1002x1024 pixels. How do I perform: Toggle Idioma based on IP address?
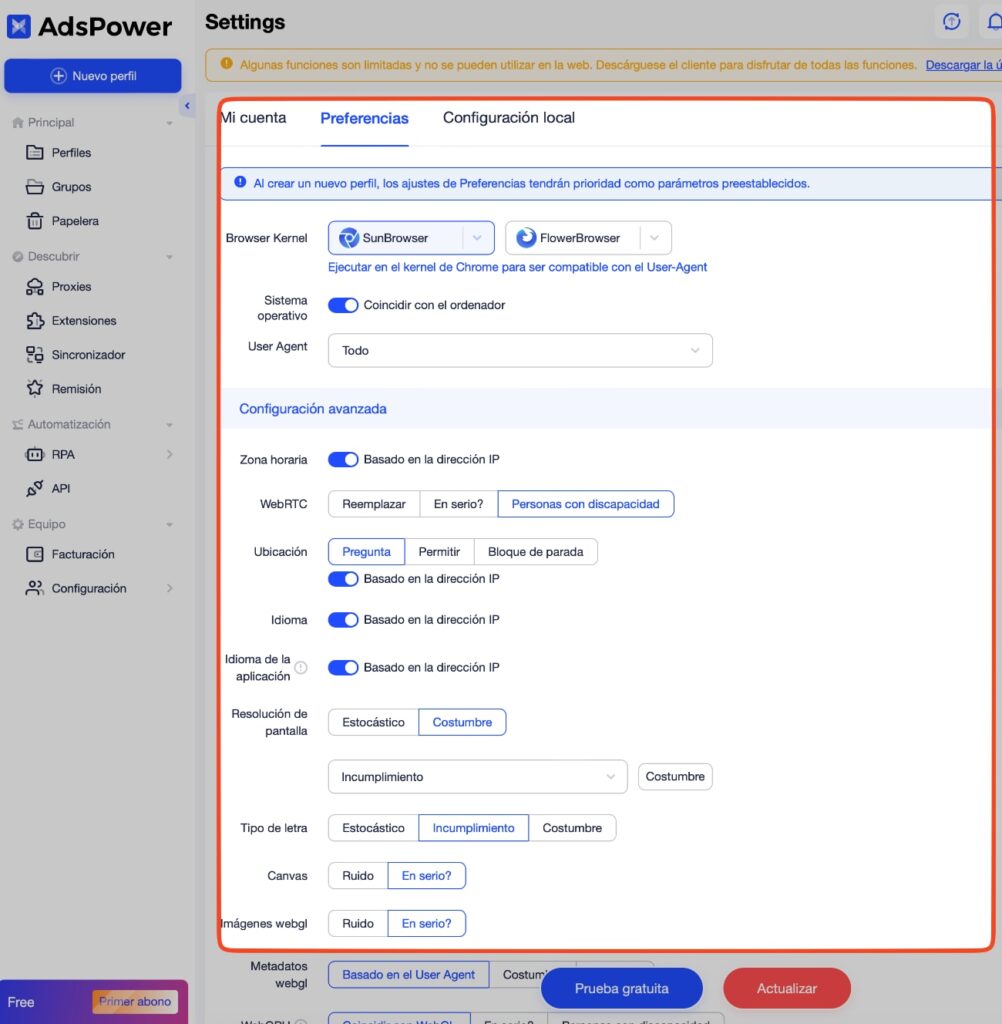coord(343,619)
